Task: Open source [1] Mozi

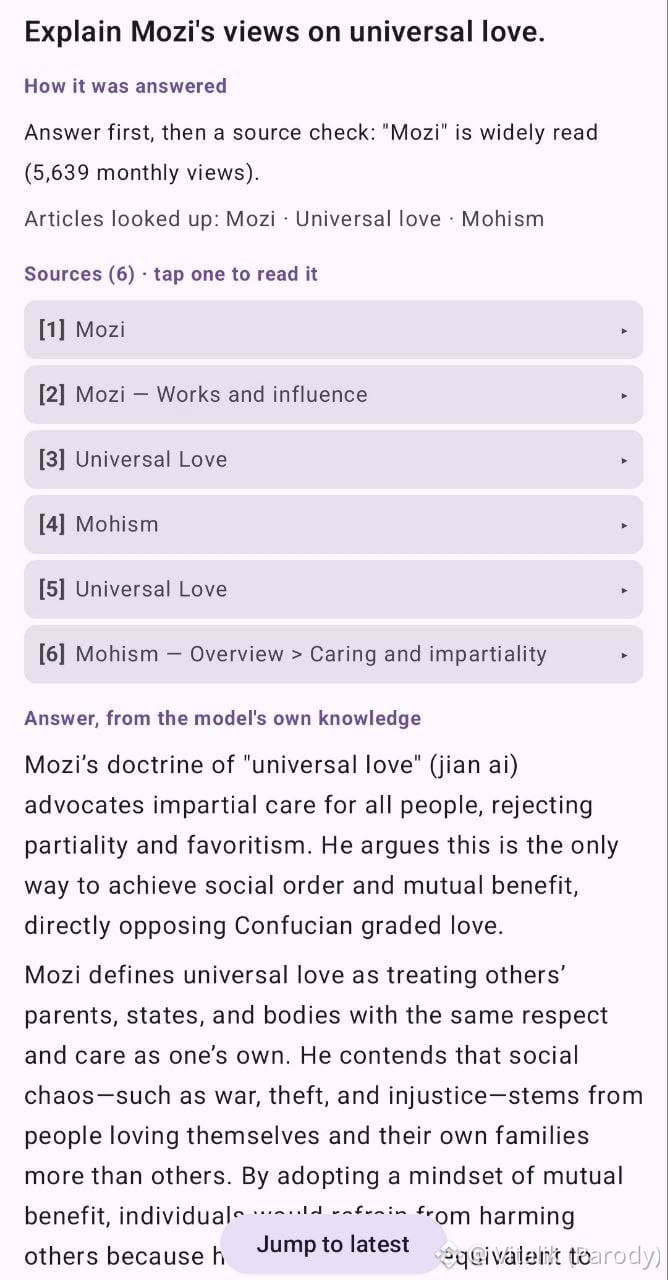Action: click(333, 330)
